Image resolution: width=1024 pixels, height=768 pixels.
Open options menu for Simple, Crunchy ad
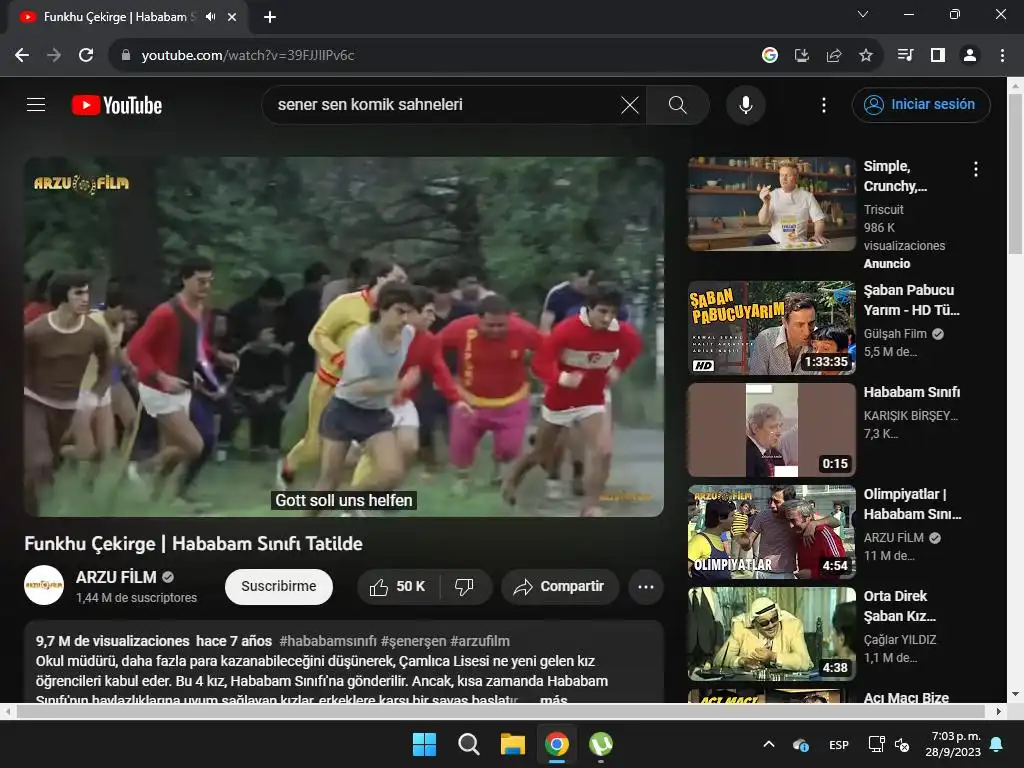(976, 169)
